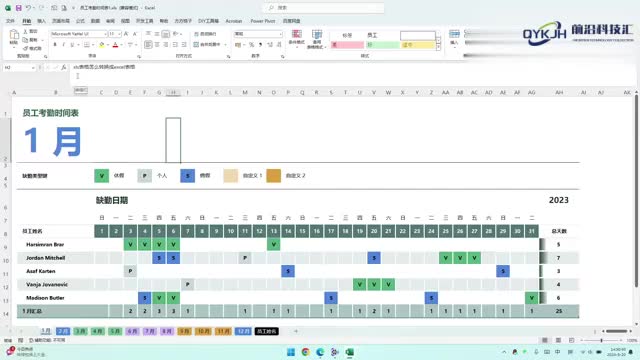Screen dimensions: 640x360
Task: Open Microsoft Edge from the taskbar
Action: click(320, 352)
